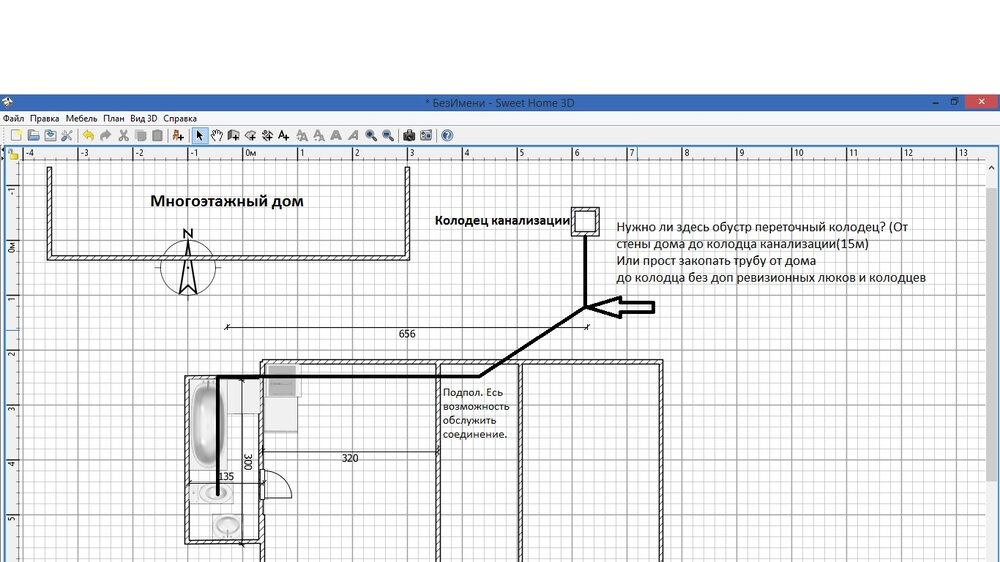
Task: Zoom out of the plan
Action: 388,135
